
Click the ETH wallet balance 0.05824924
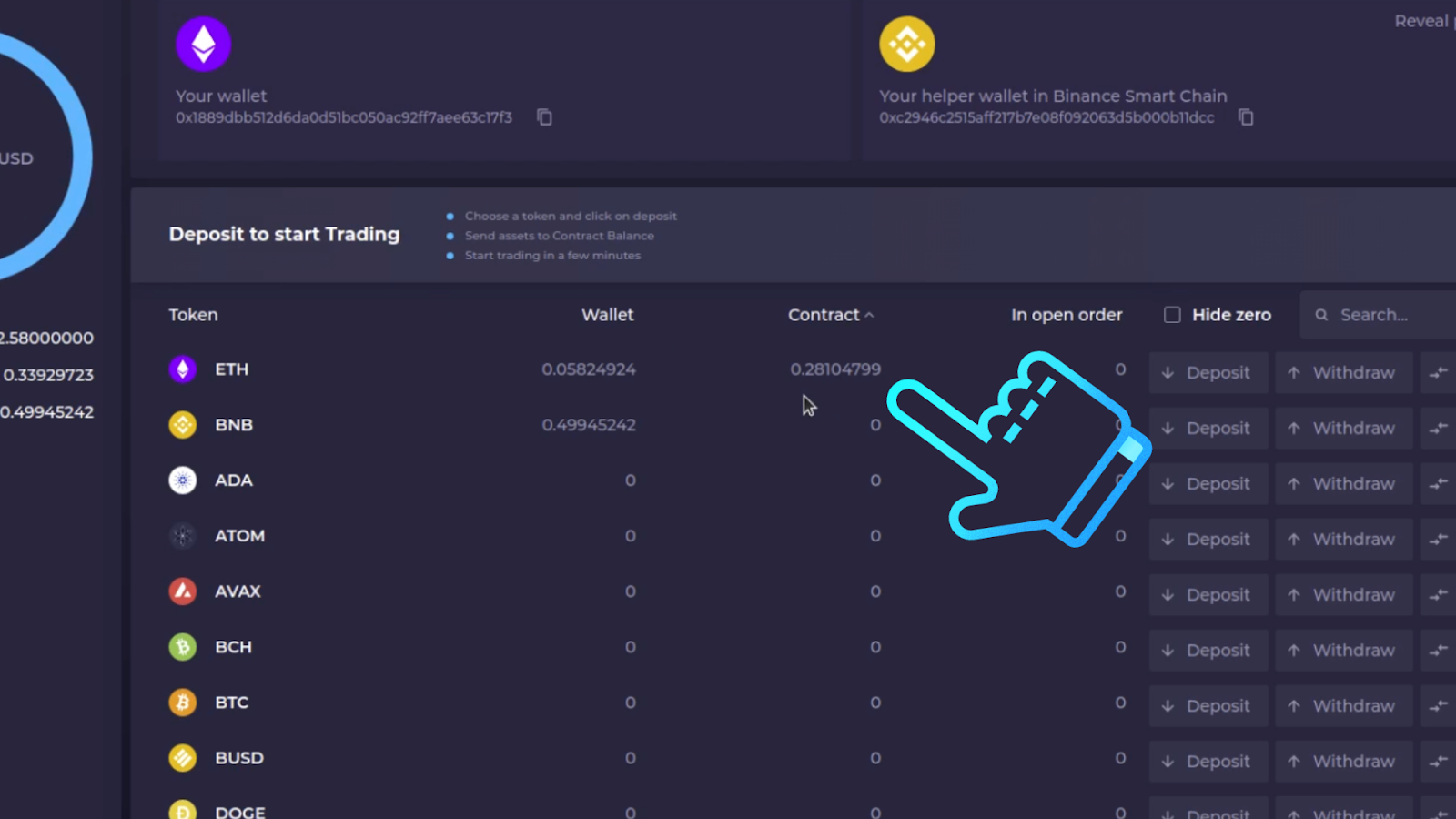coord(589,369)
